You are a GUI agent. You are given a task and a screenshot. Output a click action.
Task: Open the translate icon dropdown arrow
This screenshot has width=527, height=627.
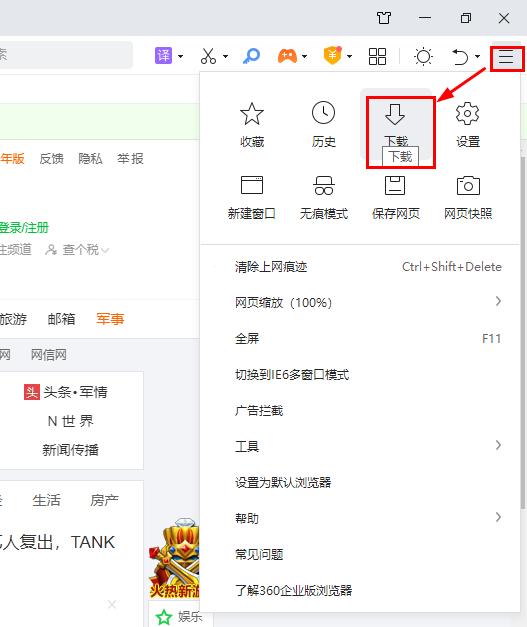[x=181, y=56]
